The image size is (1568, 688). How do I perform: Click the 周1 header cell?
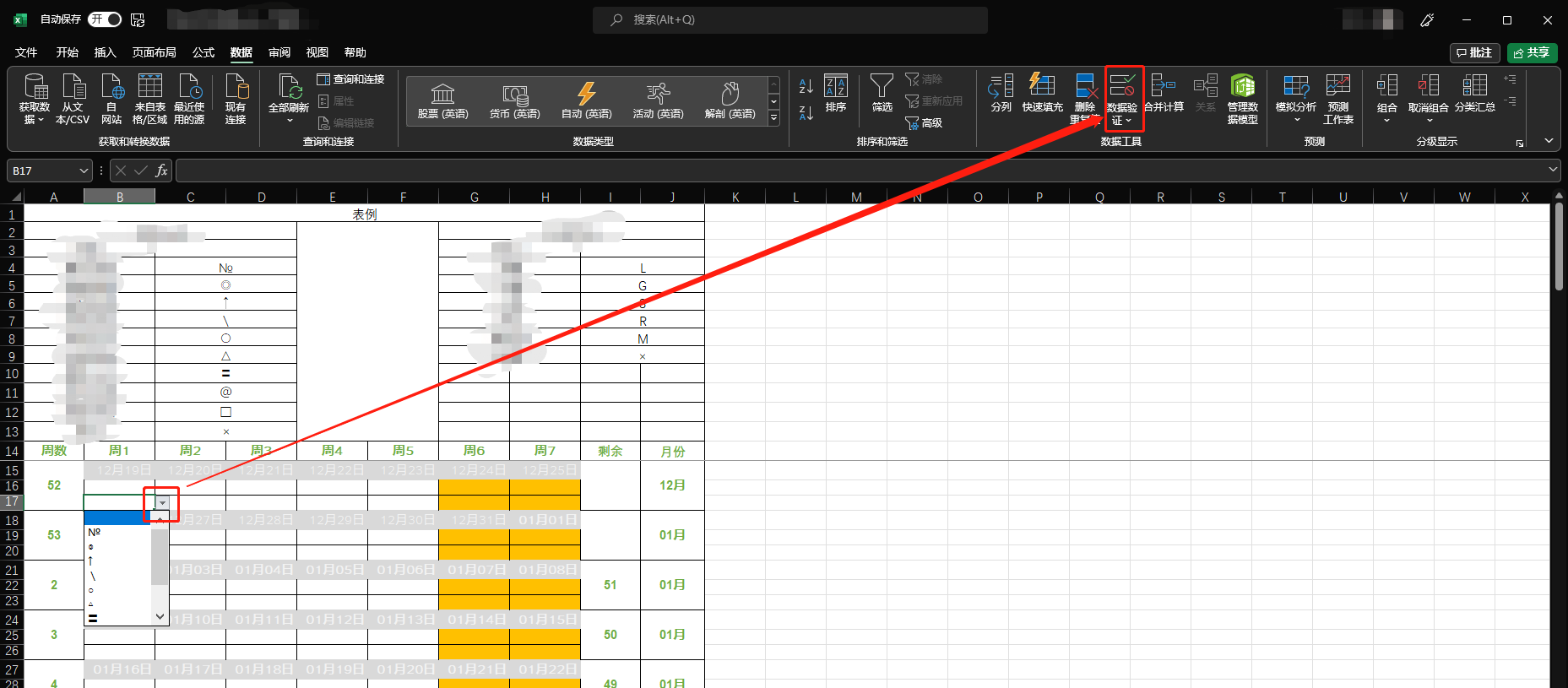click(119, 451)
